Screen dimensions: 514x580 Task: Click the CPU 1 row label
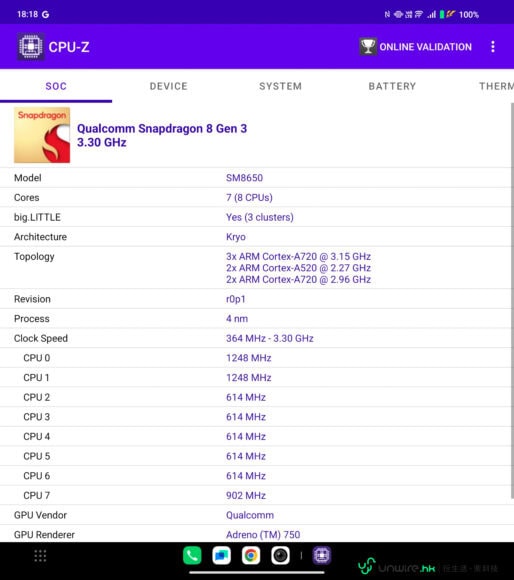click(x=36, y=377)
